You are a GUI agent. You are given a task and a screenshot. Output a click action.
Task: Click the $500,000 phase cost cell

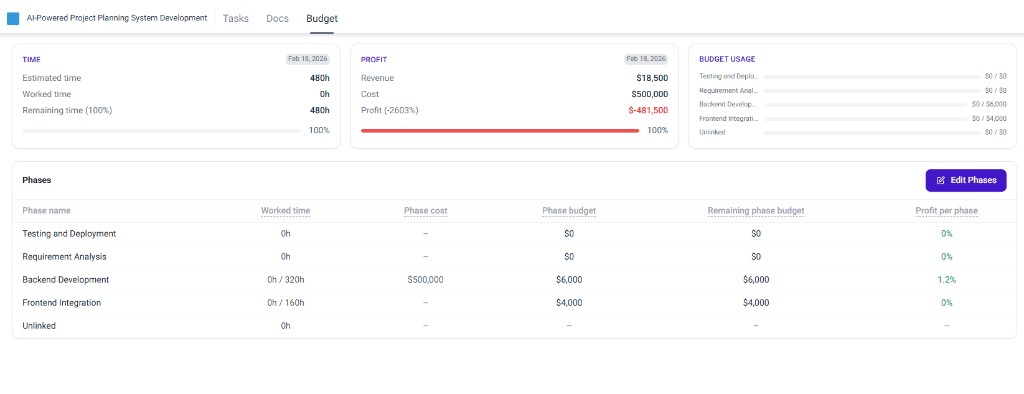425,280
